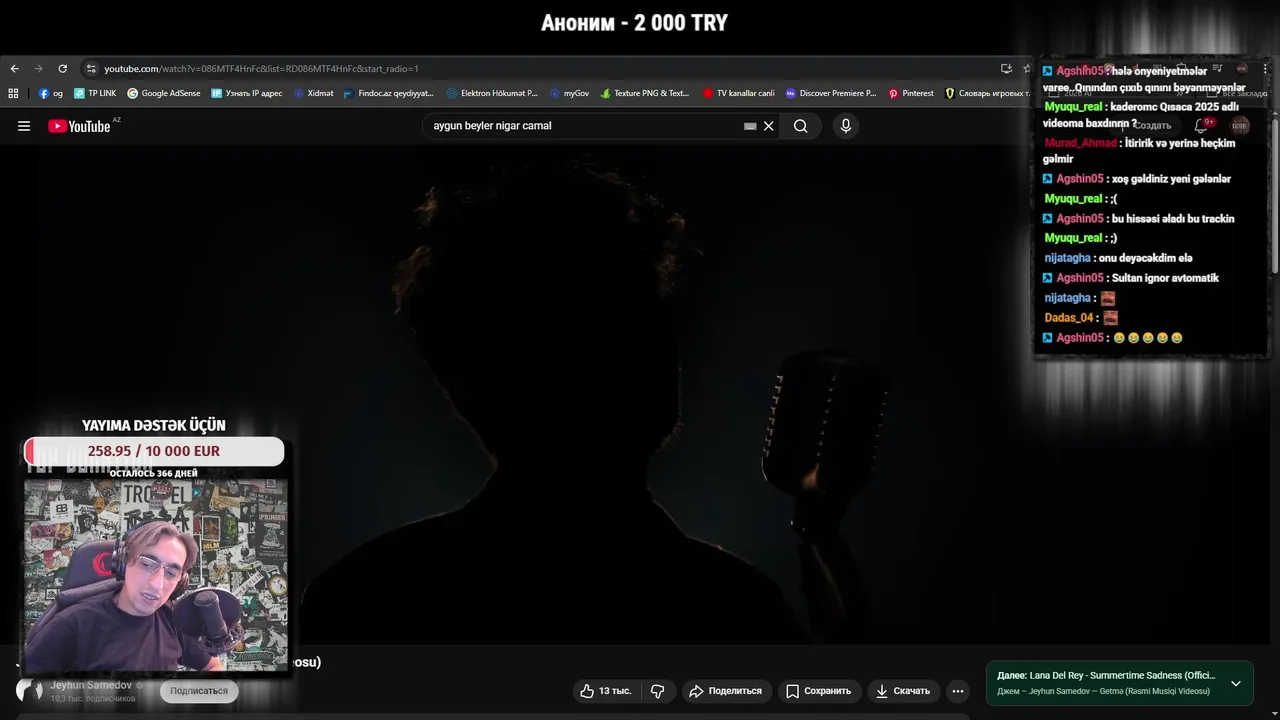Open site information icon in address bar
1280x720 pixels.
(91, 69)
